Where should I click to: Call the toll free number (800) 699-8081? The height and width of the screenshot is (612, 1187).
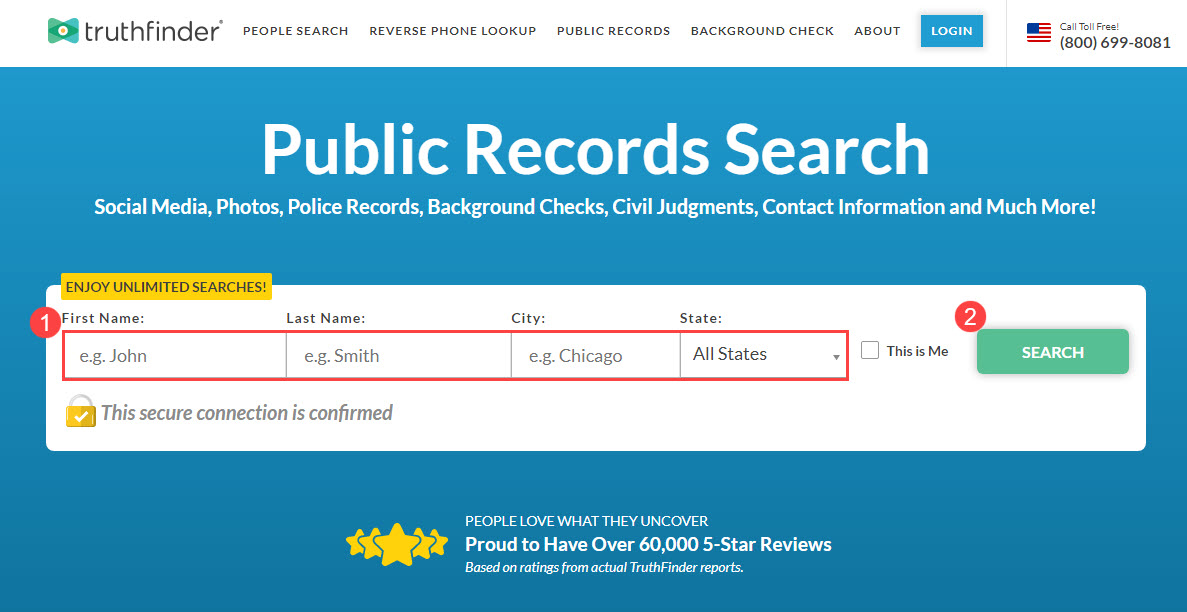click(x=1115, y=42)
